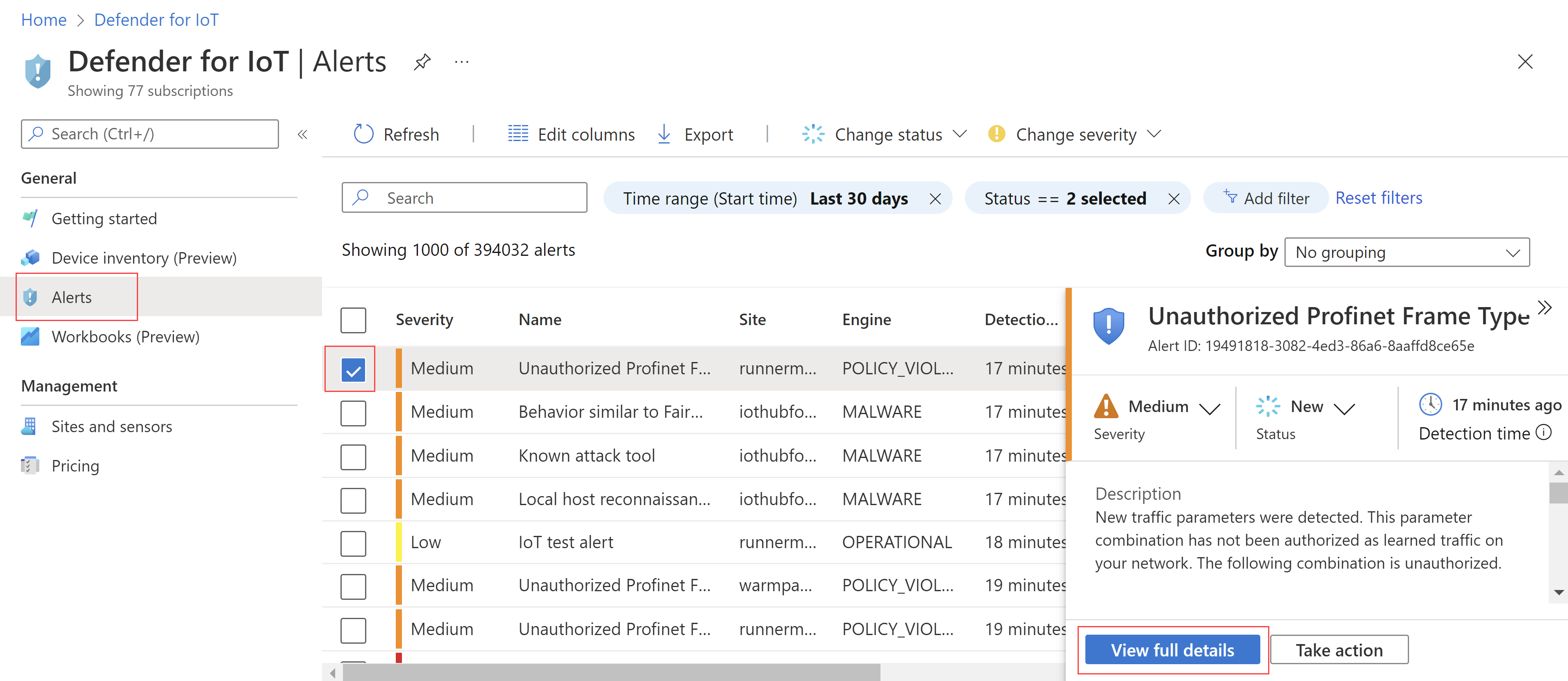Open the No grouping dropdown
Viewport: 1568px width, 681px height.
(x=1407, y=252)
